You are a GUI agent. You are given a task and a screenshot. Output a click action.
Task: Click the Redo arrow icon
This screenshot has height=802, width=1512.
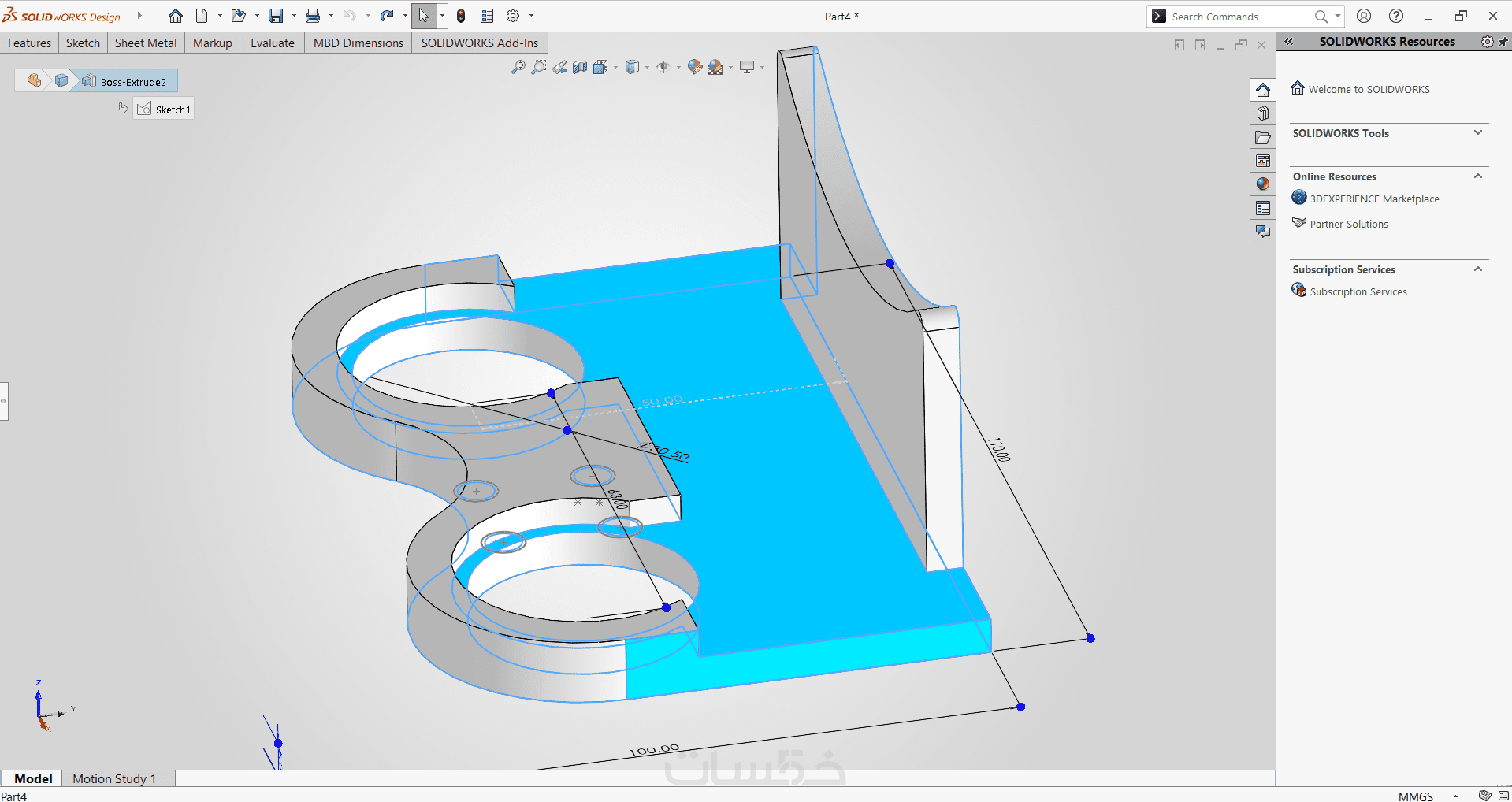(x=387, y=16)
